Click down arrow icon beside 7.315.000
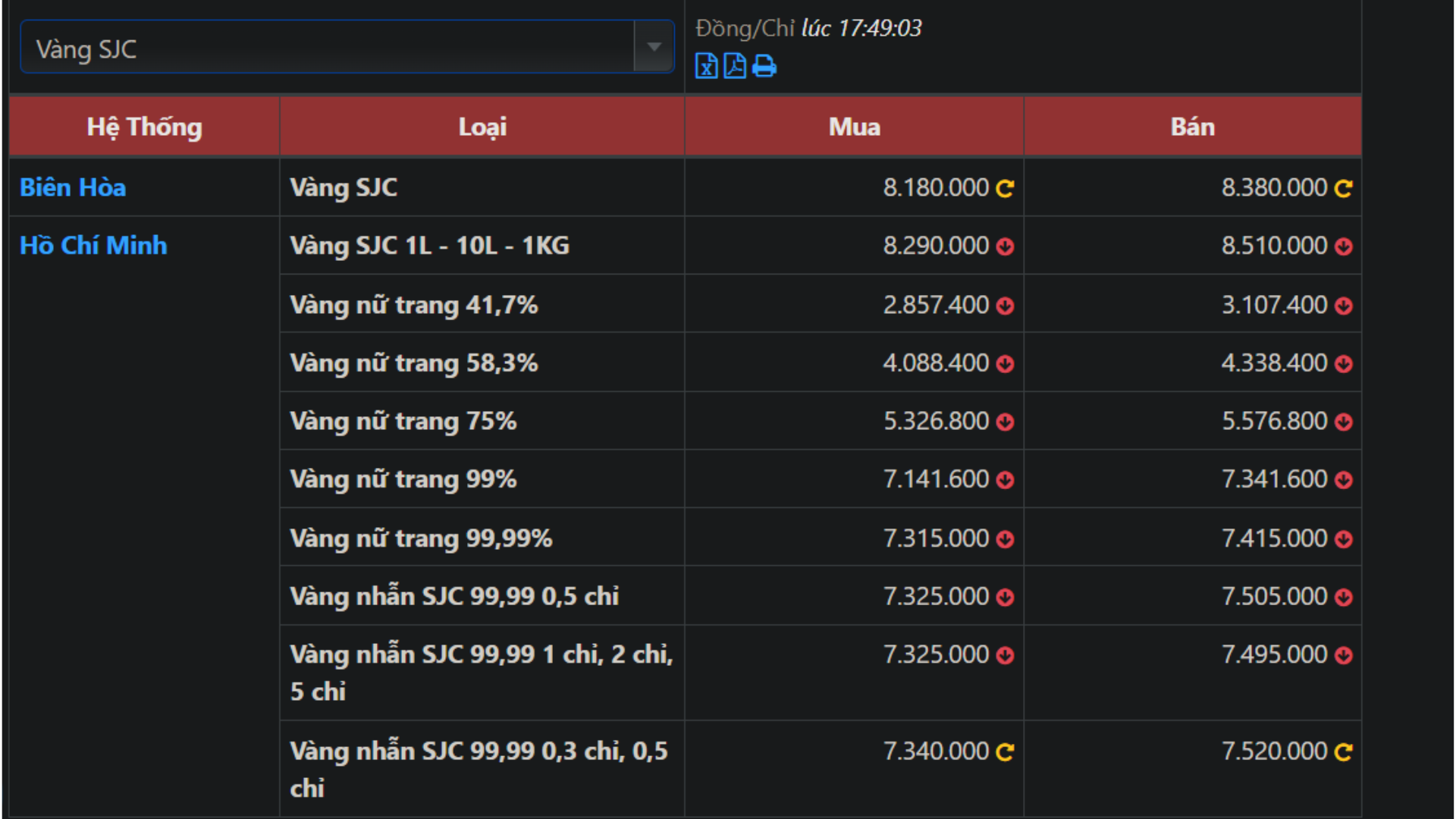1456x819 pixels. [1005, 539]
